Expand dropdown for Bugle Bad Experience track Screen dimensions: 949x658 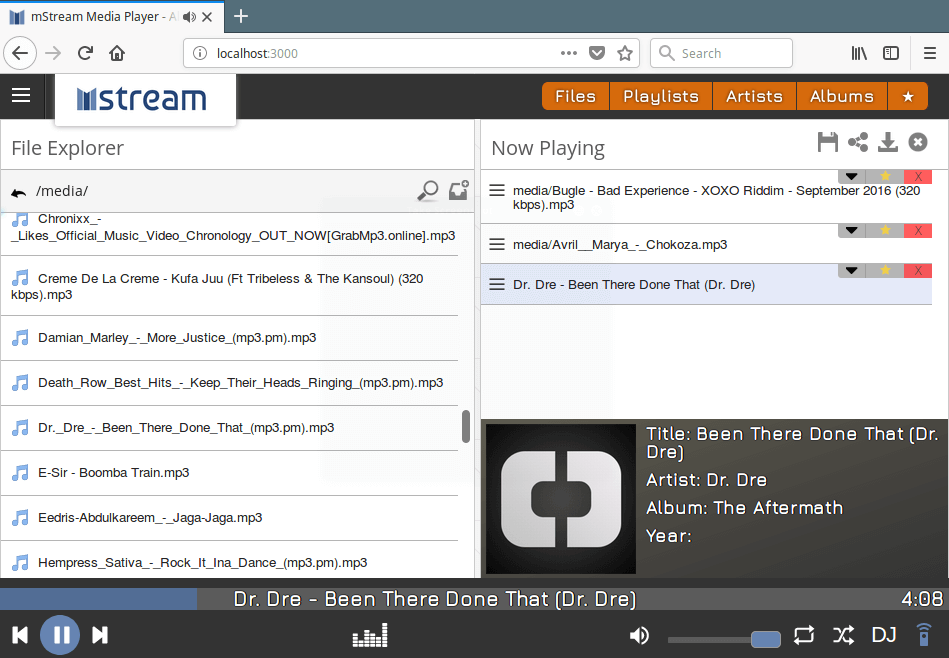[x=851, y=177]
